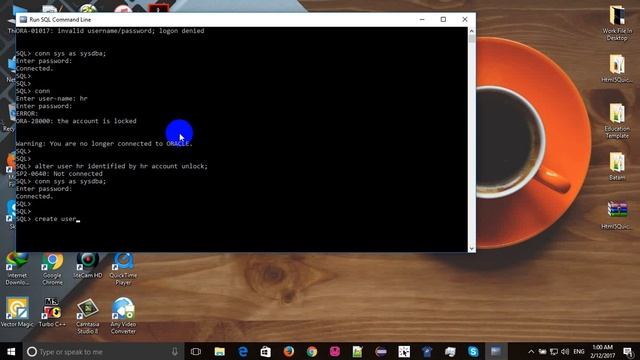This screenshot has width=640, height=360.
Task: Open the Run SQL Command Line system menu icon
Action: (23, 19)
